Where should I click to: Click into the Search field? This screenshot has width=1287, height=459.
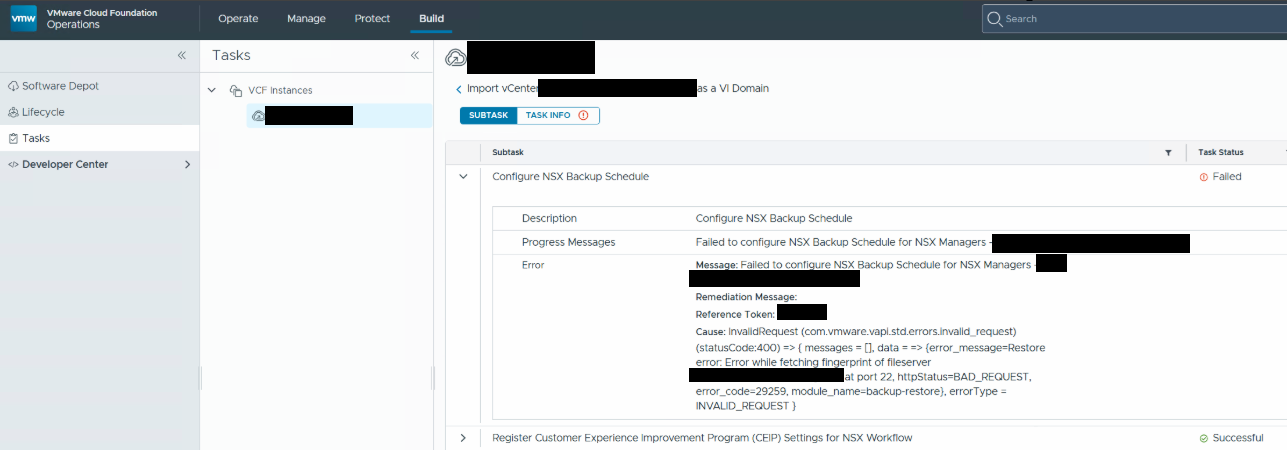pyautogui.click(x=1134, y=18)
